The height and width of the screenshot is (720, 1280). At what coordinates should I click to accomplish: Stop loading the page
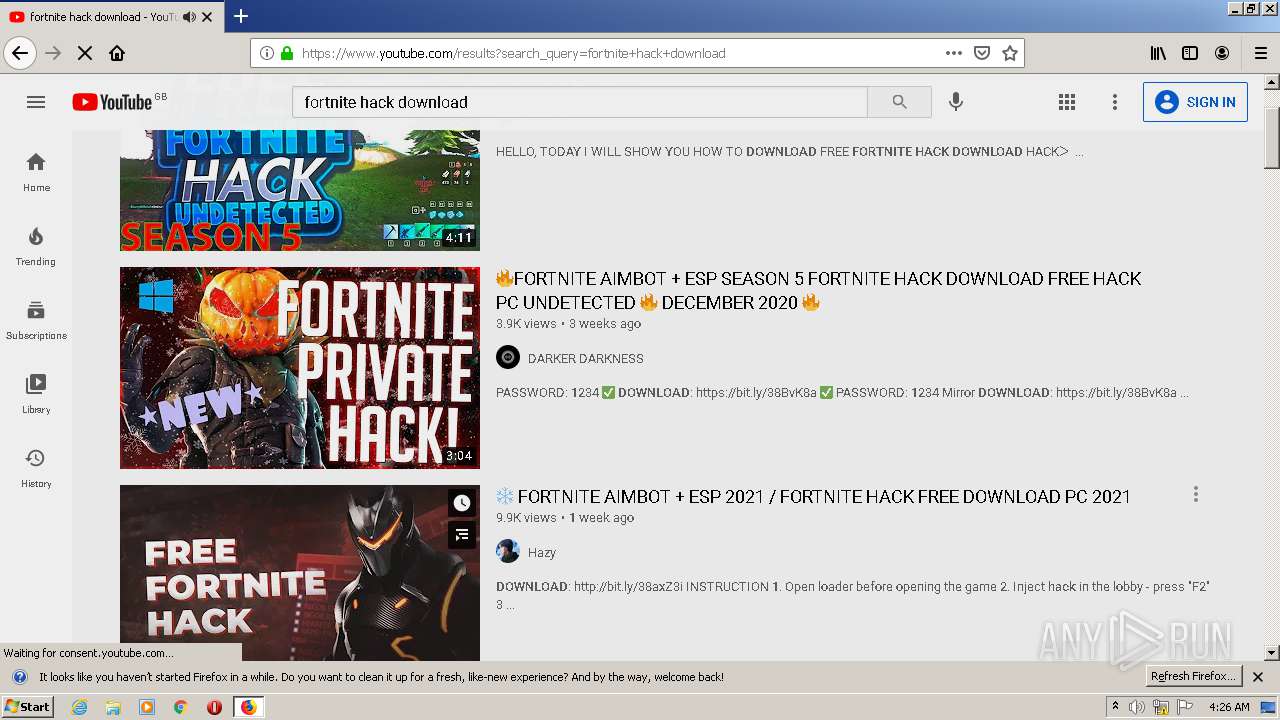point(85,53)
